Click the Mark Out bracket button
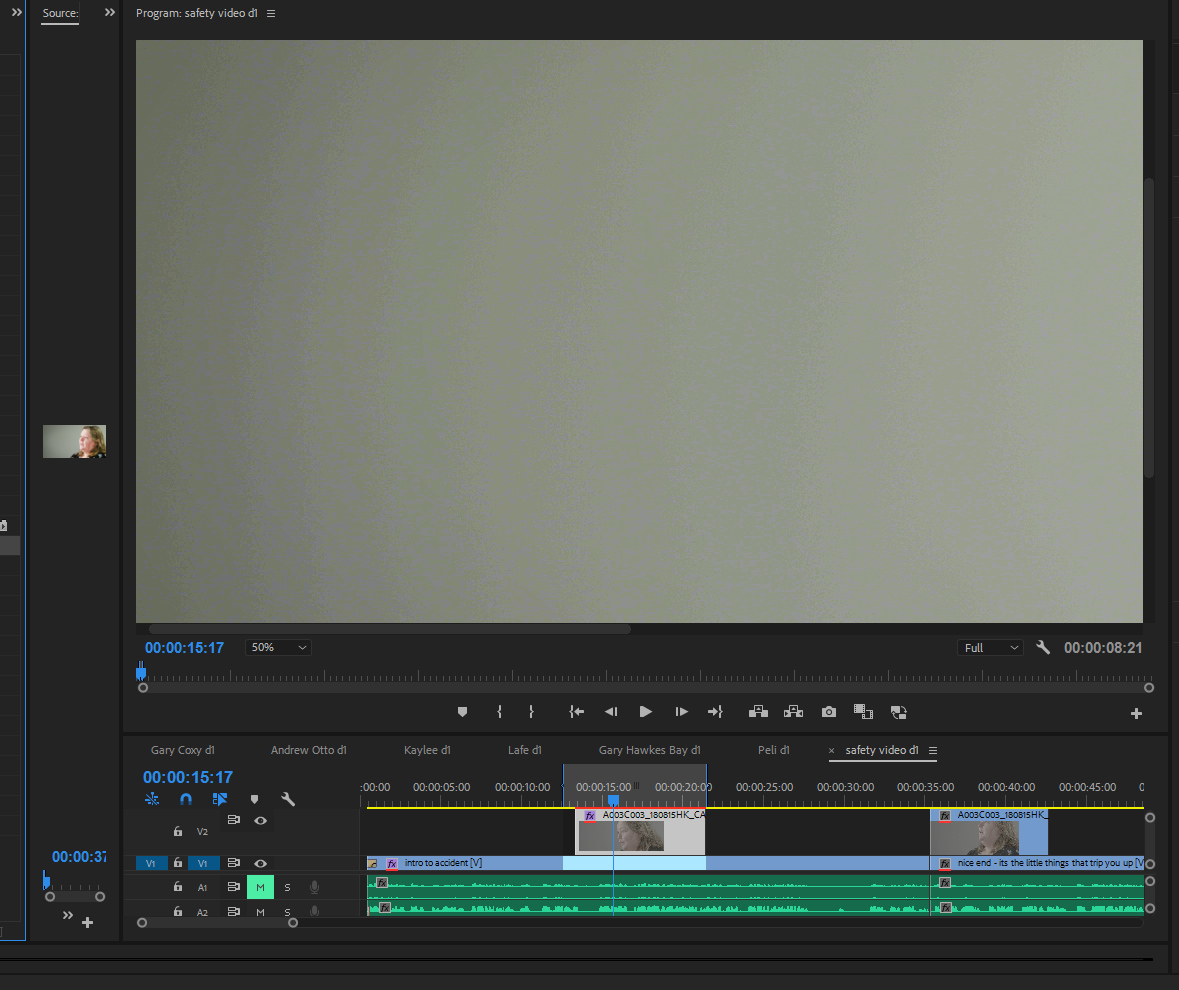This screenshot has width=1179, height=990. pyautogui.click(x=531, y=712)
